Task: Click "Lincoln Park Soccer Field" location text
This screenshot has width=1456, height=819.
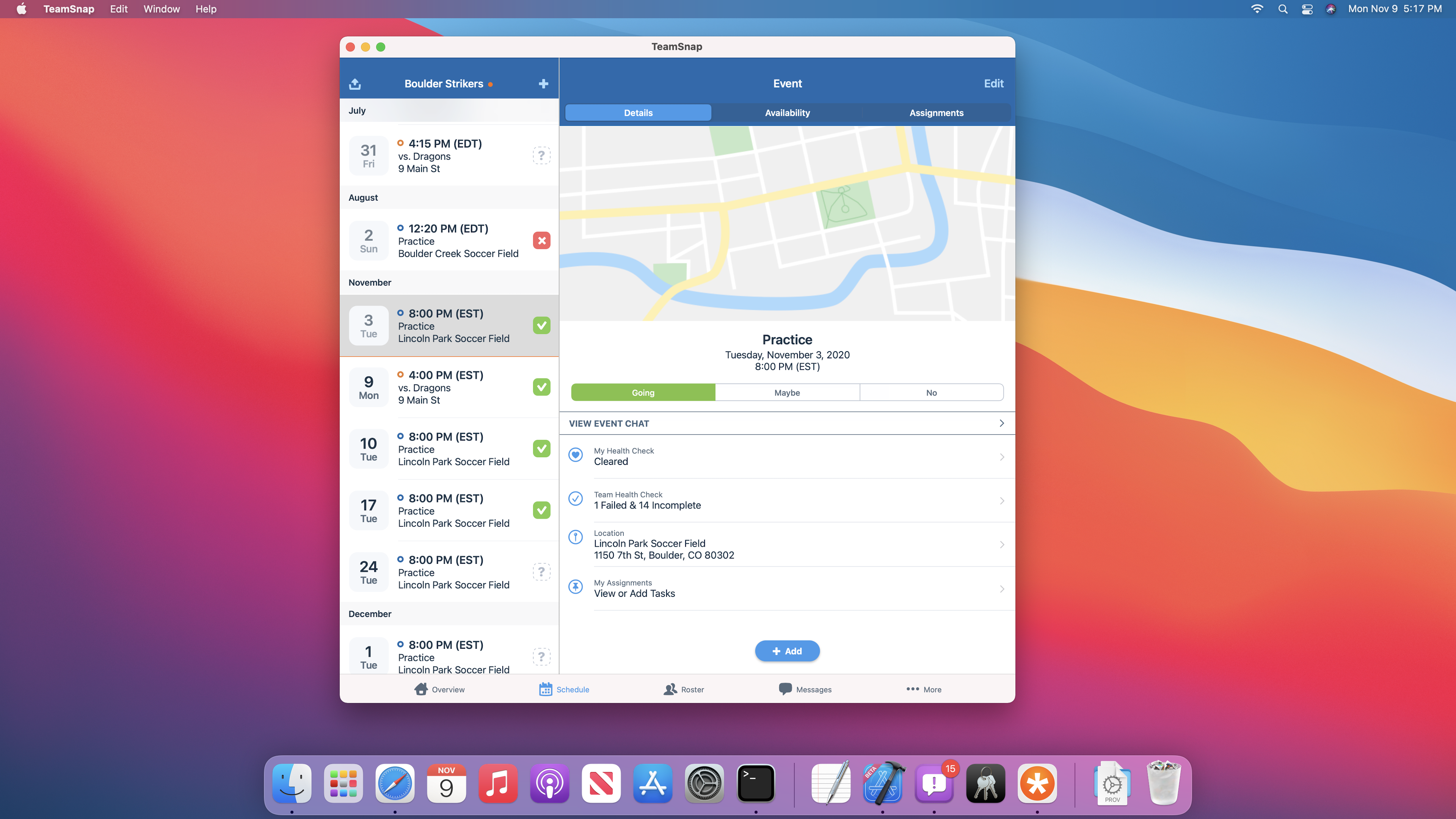Action: 650,544
